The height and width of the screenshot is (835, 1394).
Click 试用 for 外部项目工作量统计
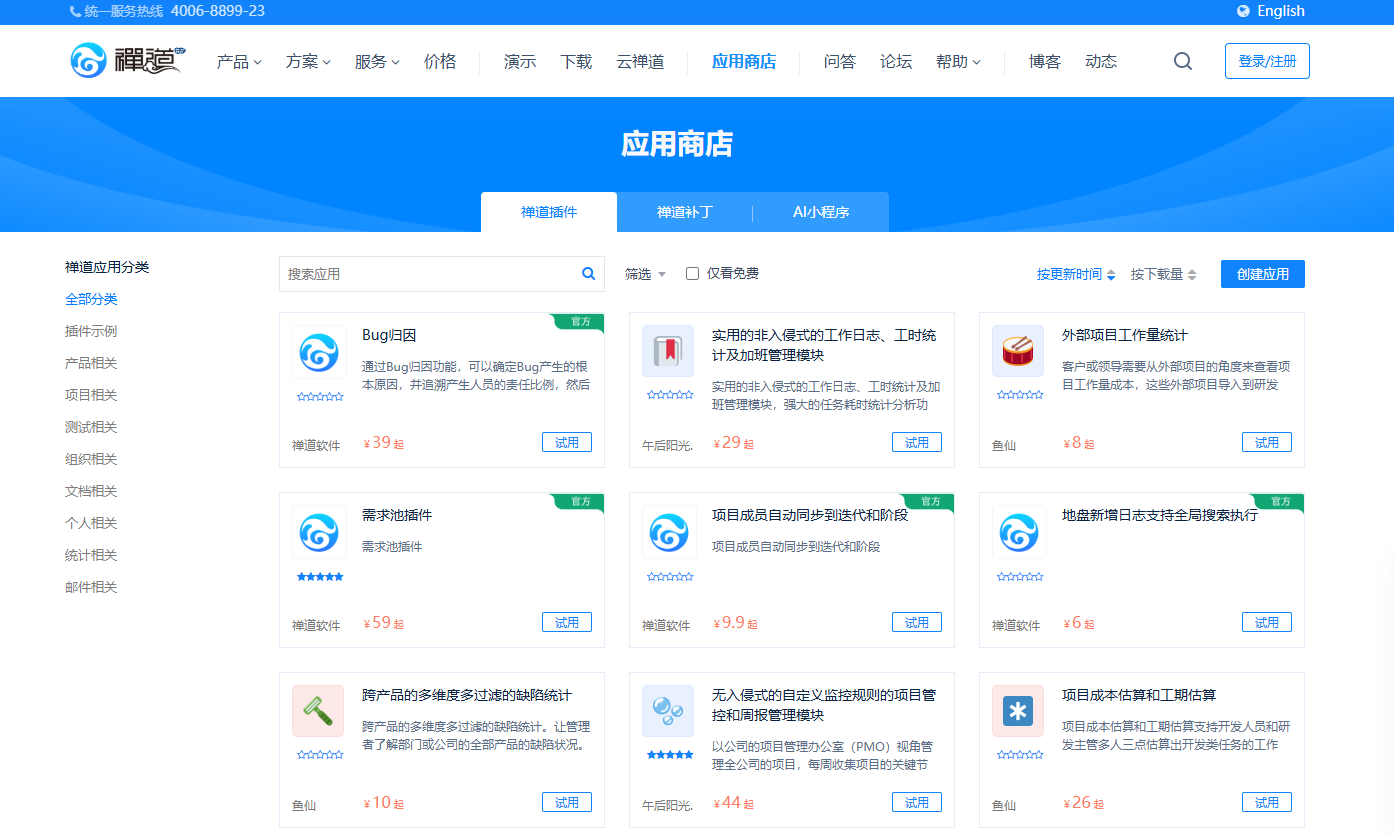(1267, 442)
